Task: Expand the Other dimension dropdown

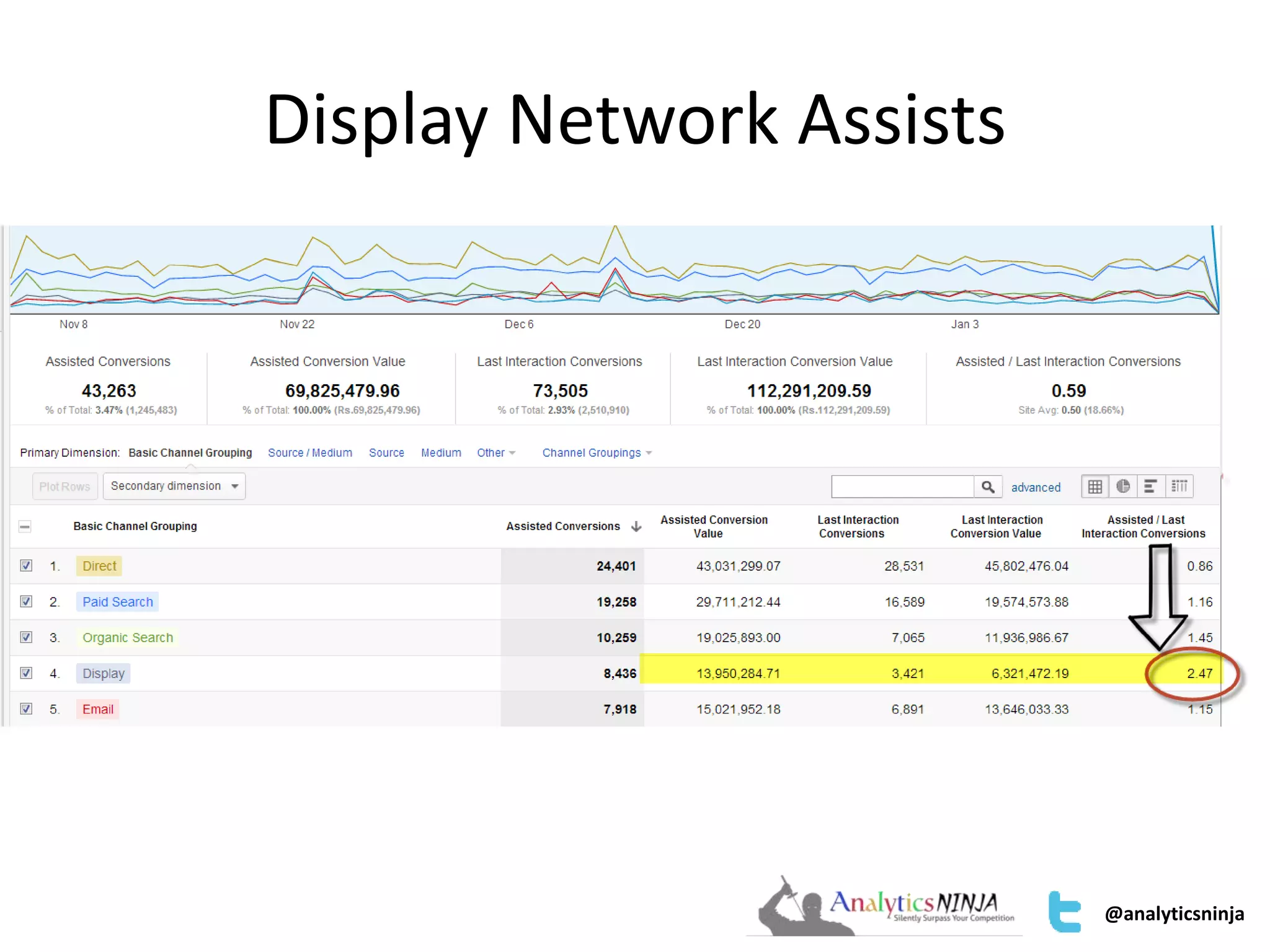Action: [496, 453]
